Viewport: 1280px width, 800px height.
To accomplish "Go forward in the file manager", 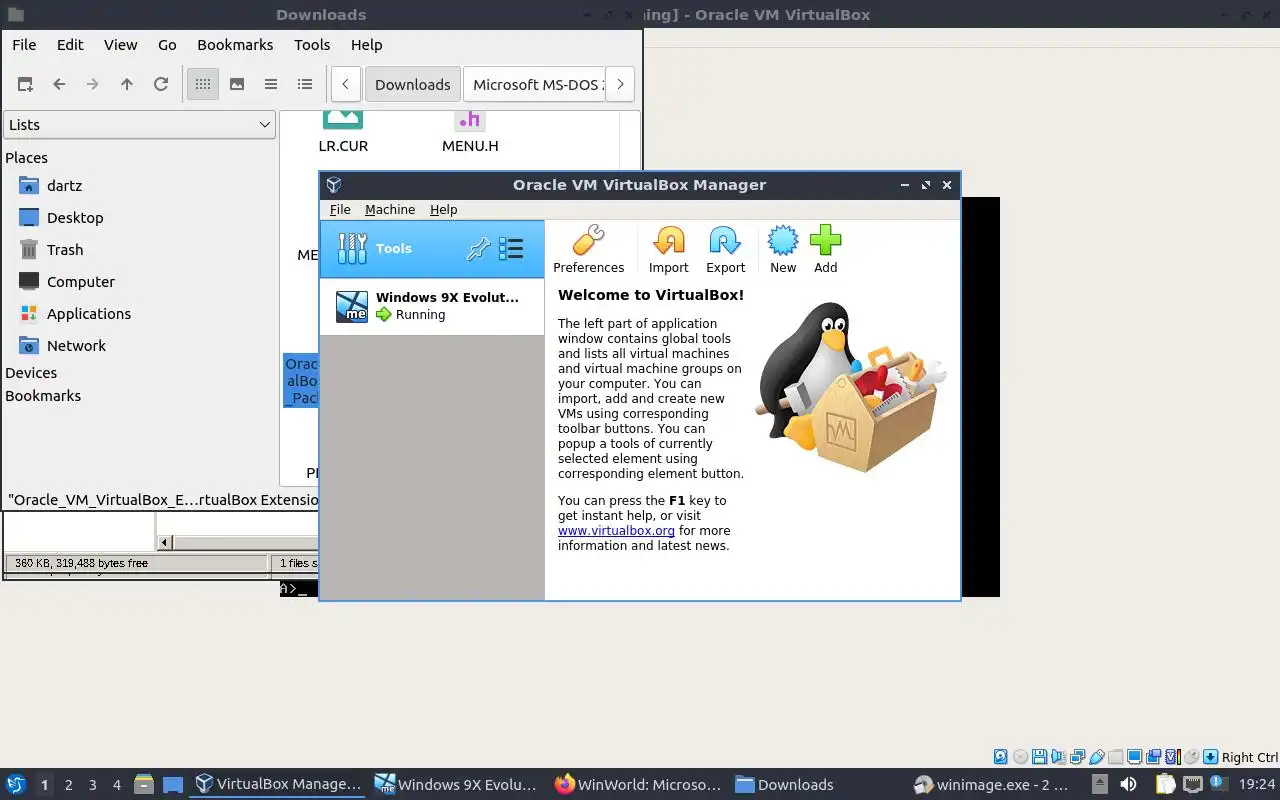I will pos(93,85).
